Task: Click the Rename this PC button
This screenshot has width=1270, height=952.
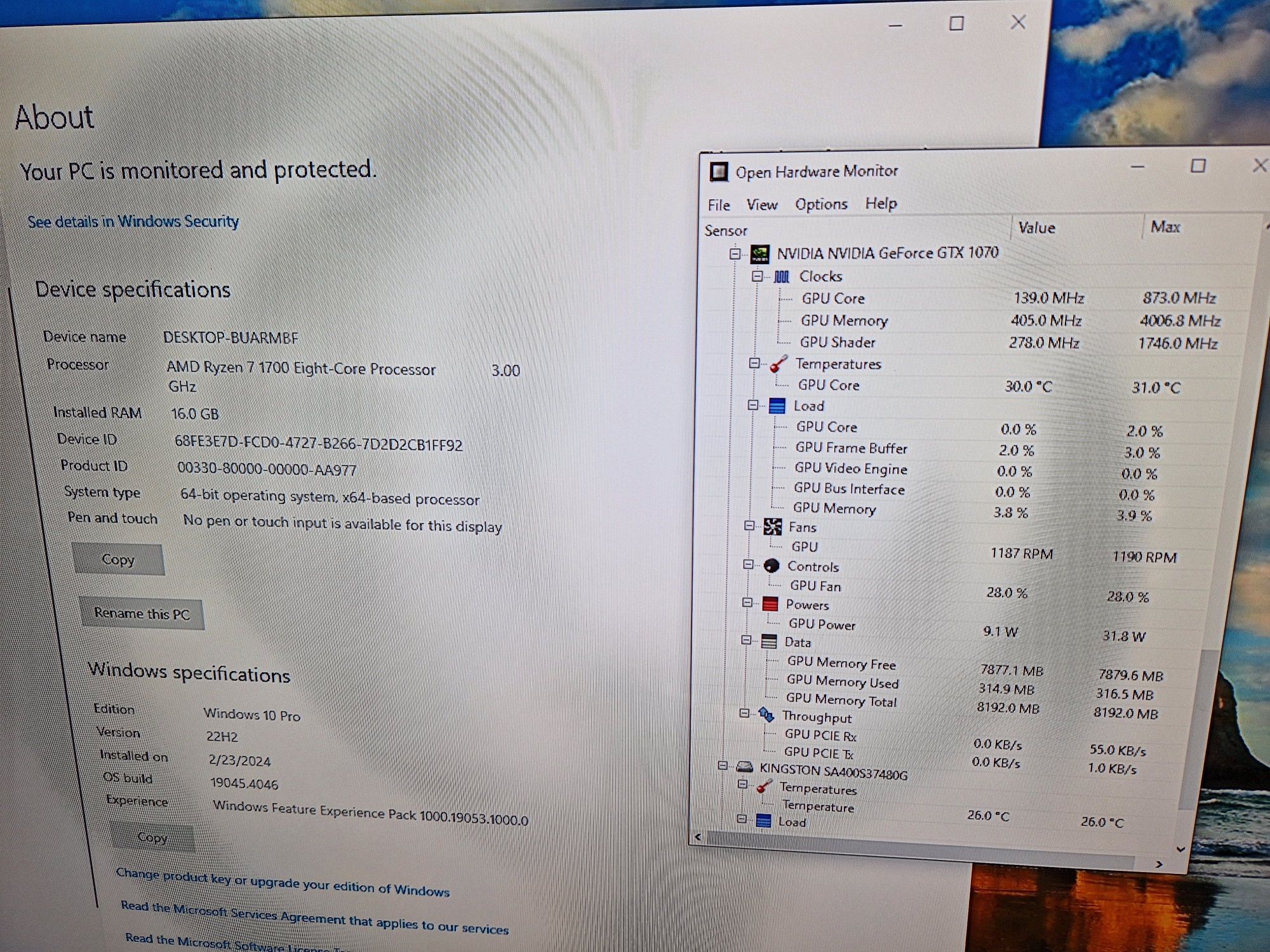Action: pos(142,614)
